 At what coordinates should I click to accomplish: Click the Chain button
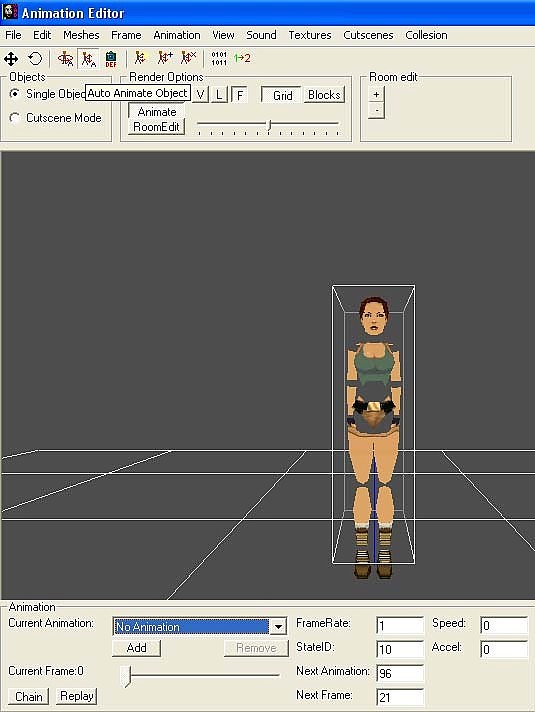(x=29, y=697)
